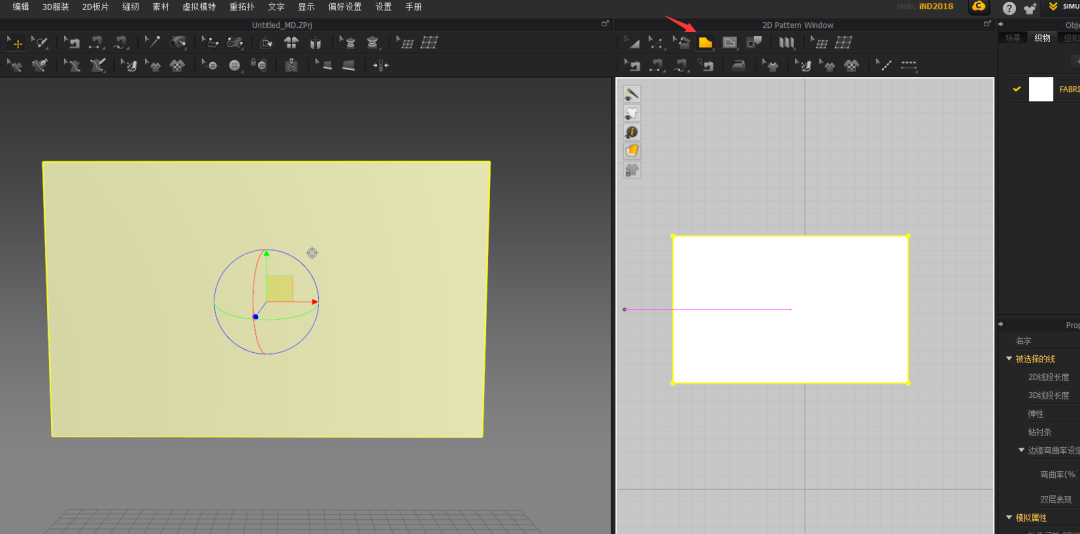Image resolution: width=1080 pixels, height=534 pixels.
Task: Undock the 2D Pattern Window panel
Action: tap(987, 23)
